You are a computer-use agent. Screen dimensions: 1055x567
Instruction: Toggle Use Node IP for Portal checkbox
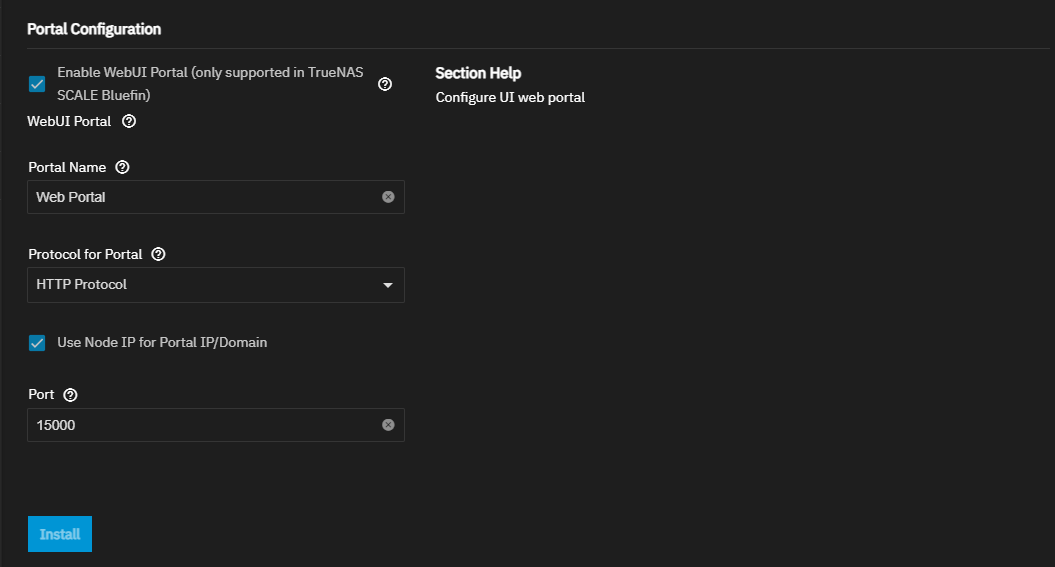pyautogui.click(x=37, y=343)
